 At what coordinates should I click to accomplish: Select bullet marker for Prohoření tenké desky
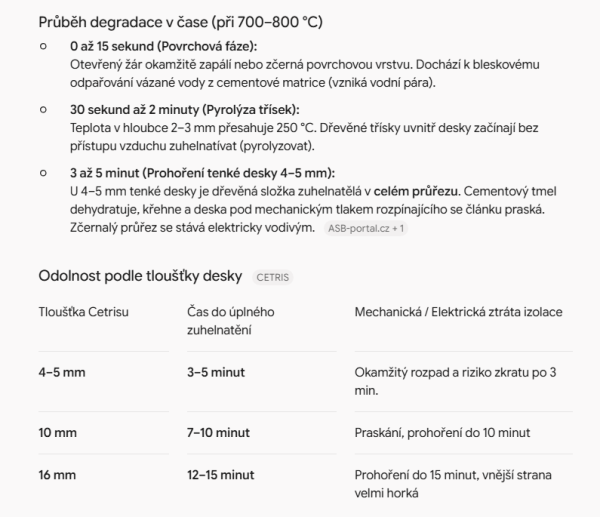pyautogui.click(x=43, y=173)
